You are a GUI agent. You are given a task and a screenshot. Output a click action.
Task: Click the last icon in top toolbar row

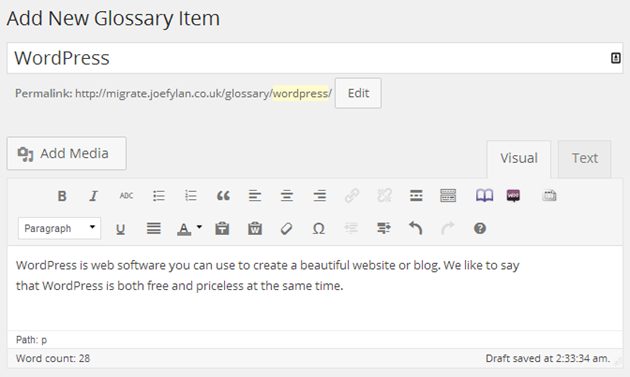coord(549,196)
